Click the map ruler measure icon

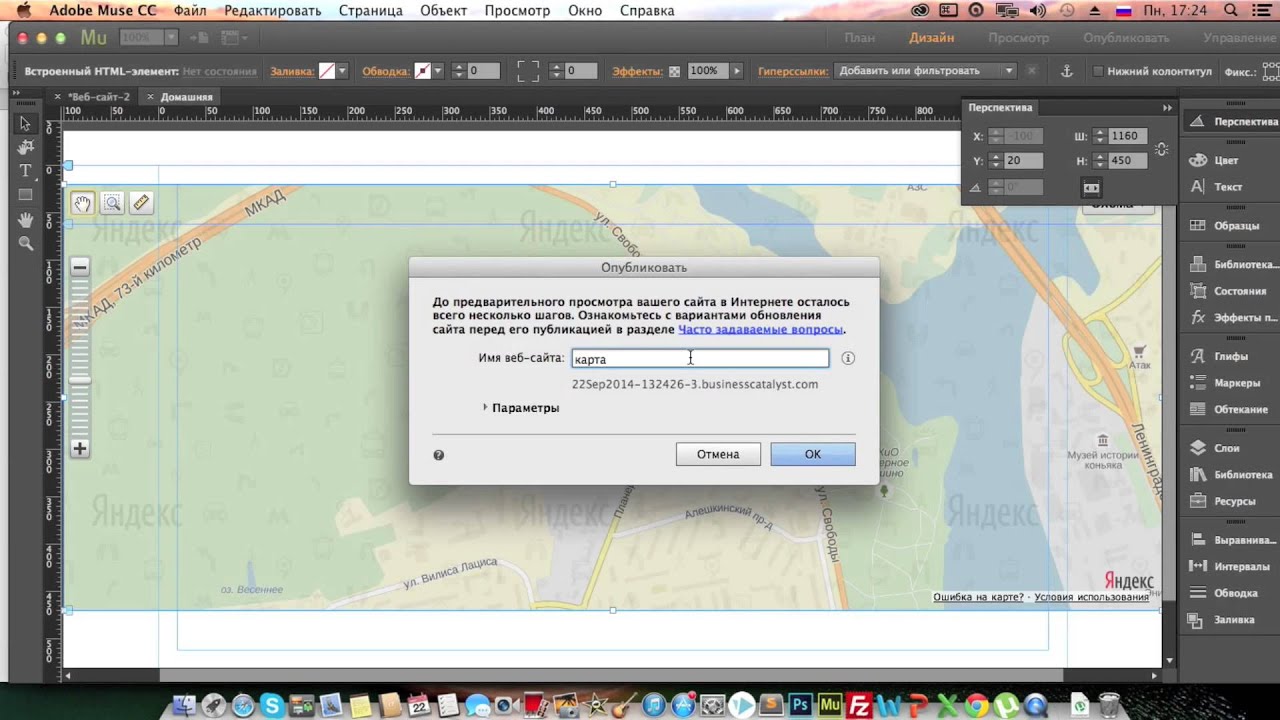pos(141,203)
